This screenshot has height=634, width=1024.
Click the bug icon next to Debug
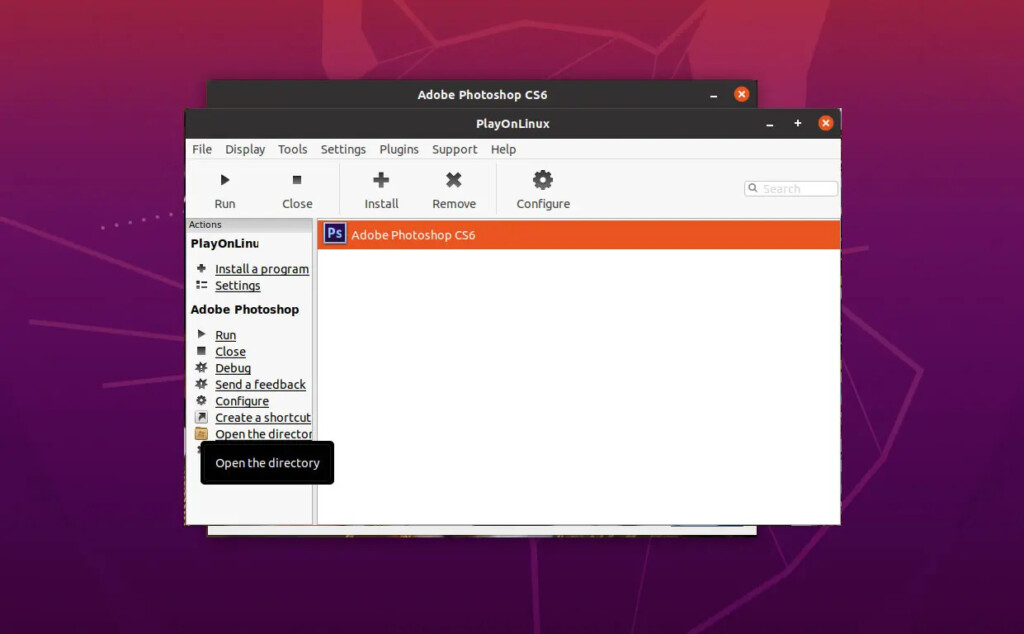(201, 368)
